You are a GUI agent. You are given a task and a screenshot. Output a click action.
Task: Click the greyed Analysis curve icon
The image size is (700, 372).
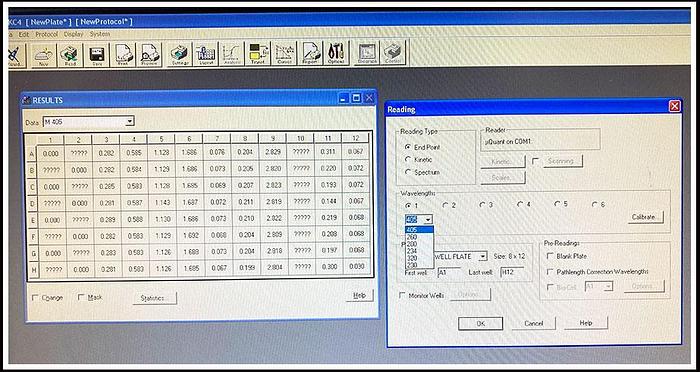(x=232, y=54)
